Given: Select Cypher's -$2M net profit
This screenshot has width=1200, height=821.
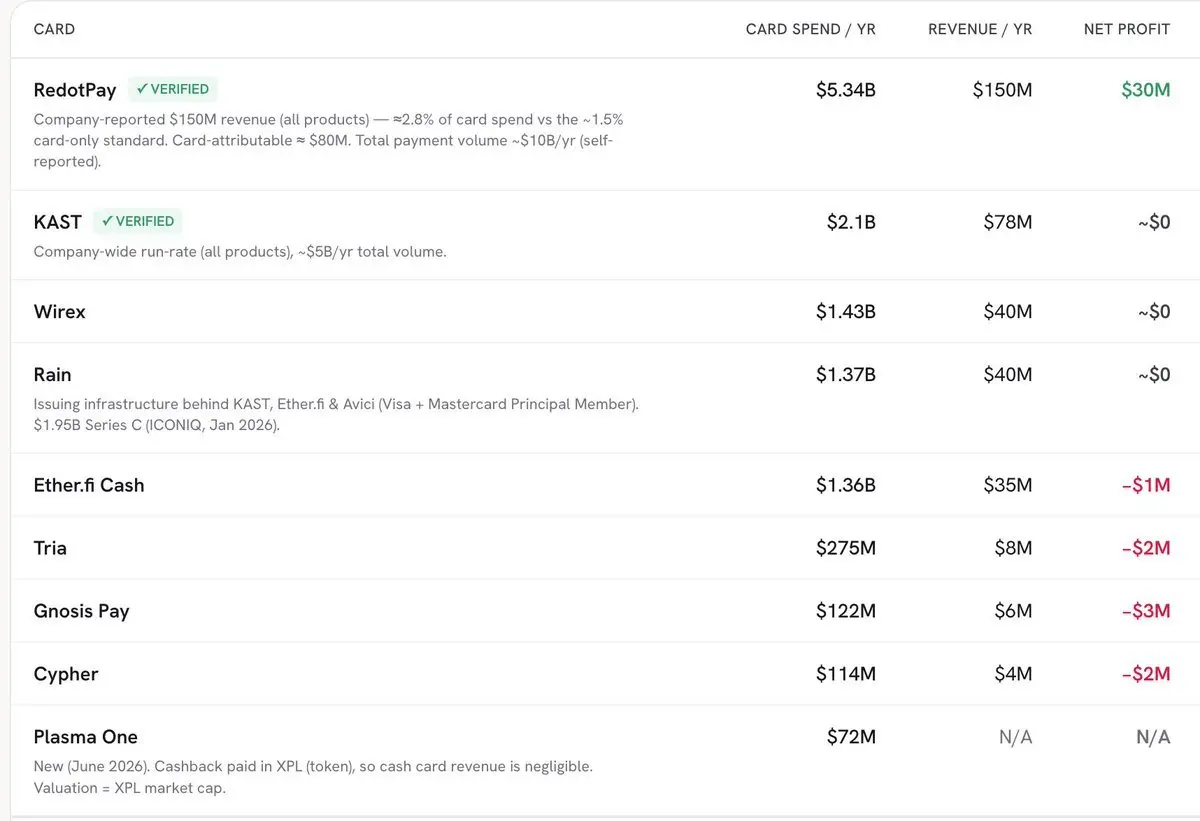Looking at the screenshot, I should click(x=1146, y=674).
